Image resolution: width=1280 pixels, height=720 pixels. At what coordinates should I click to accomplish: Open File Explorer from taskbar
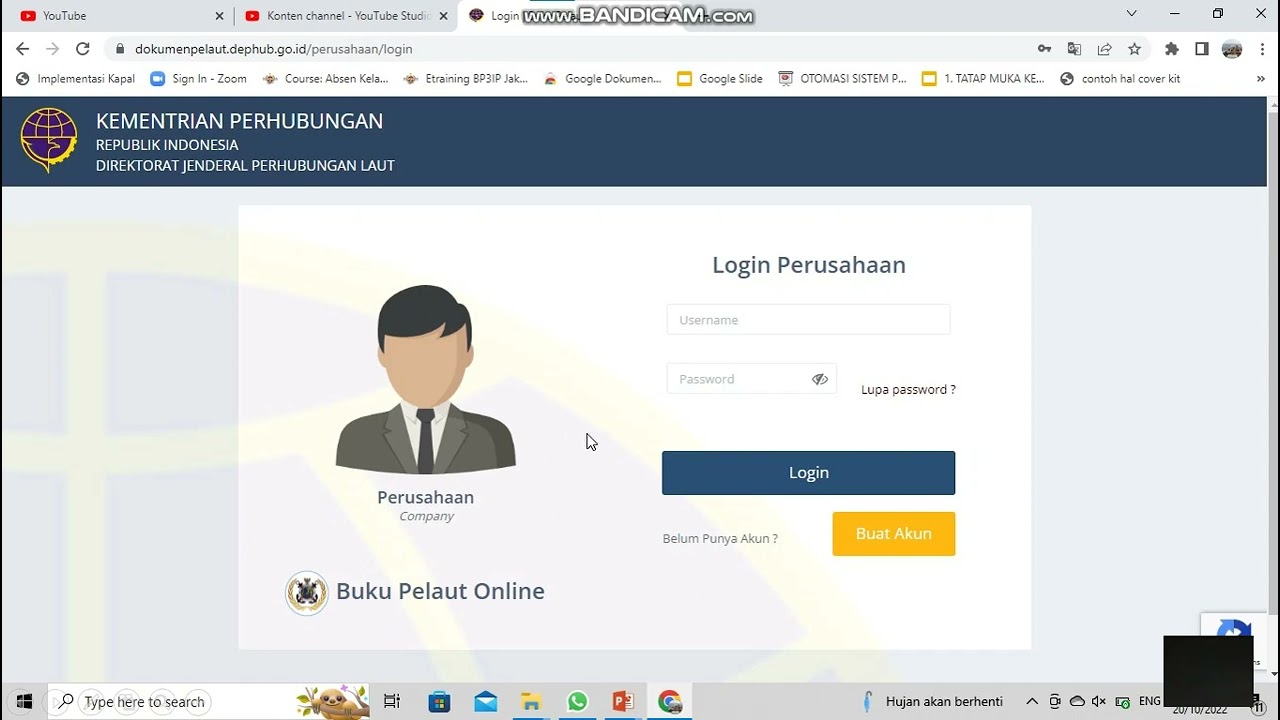pos(531,701)
